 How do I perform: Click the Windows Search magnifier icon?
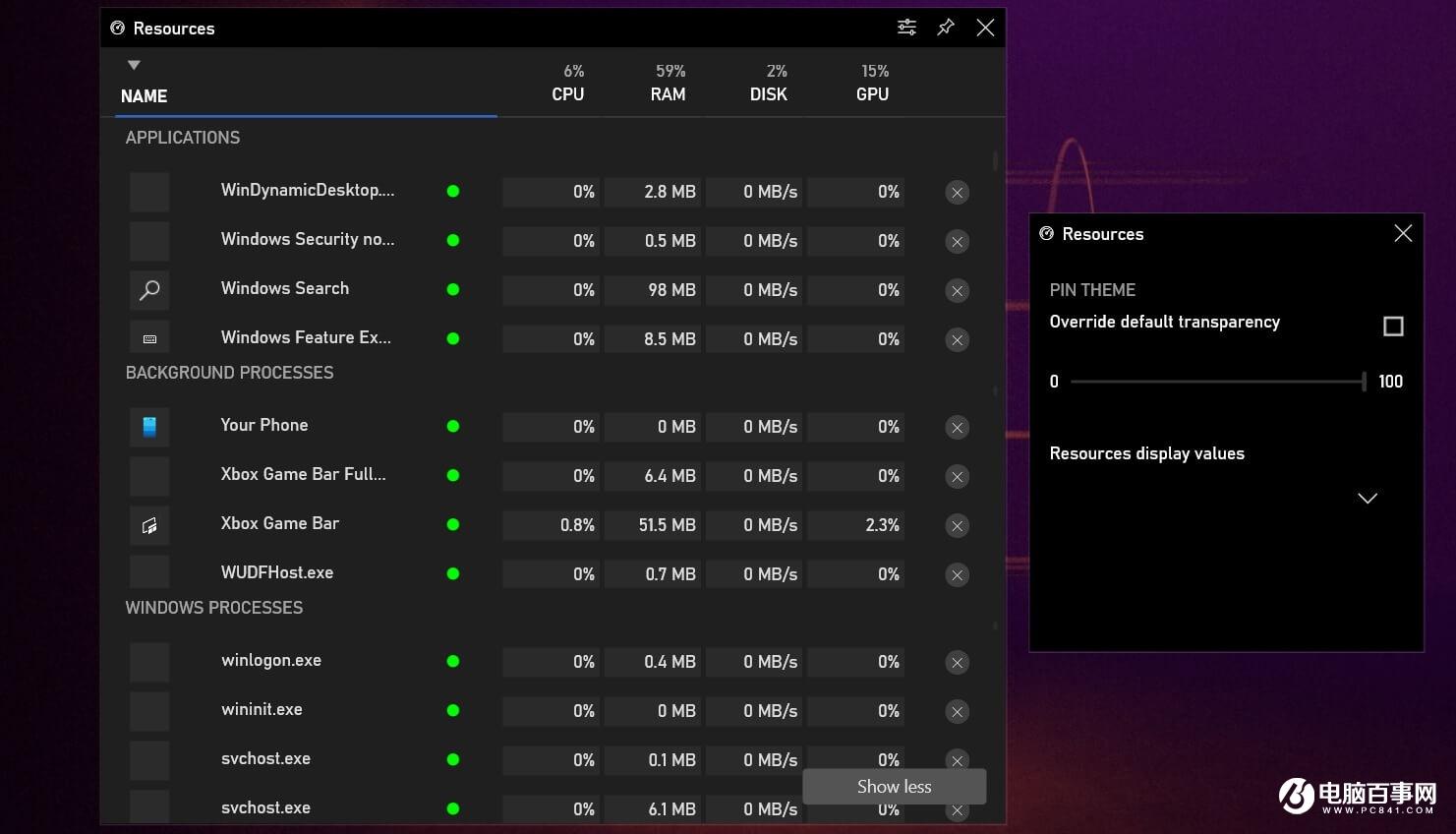click(149, 290)
